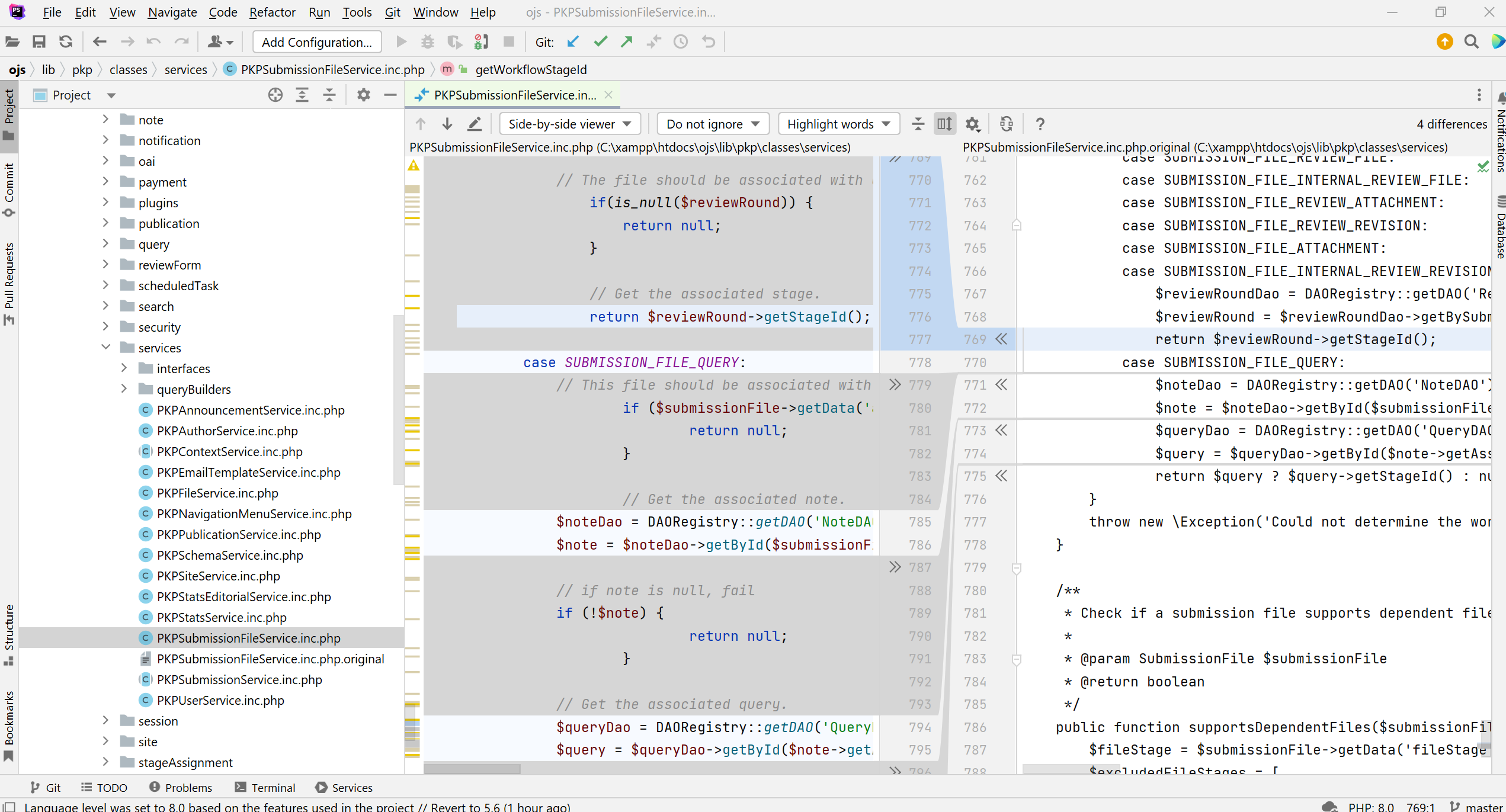The height and width of the screenshot is (812, 1506).
Task: Toggle the Notifications tool window
Action: [x=1499, y=133]
